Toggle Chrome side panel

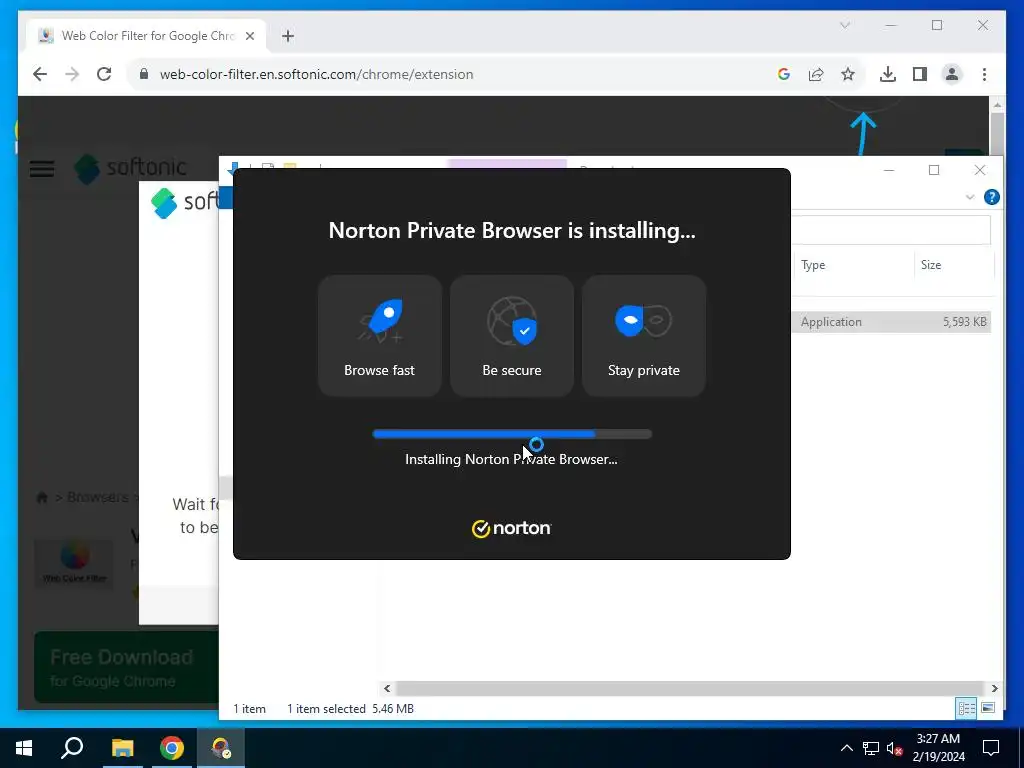[x=920, y=74]
